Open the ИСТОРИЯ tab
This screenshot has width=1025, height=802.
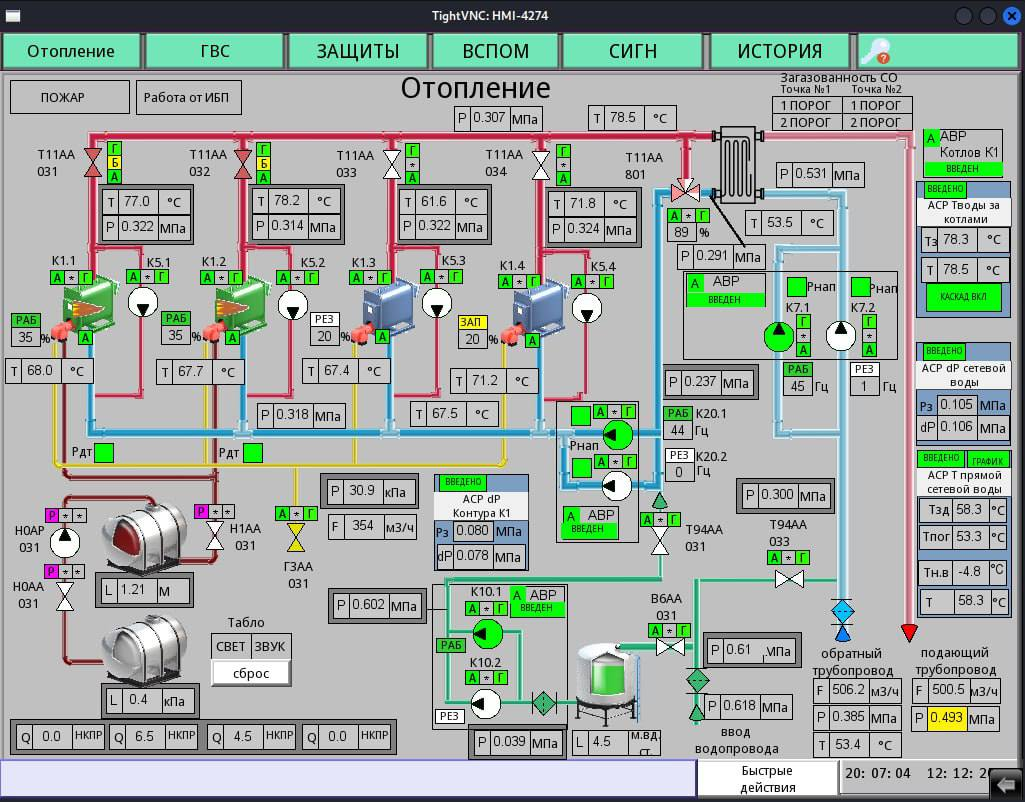[779, 51]
